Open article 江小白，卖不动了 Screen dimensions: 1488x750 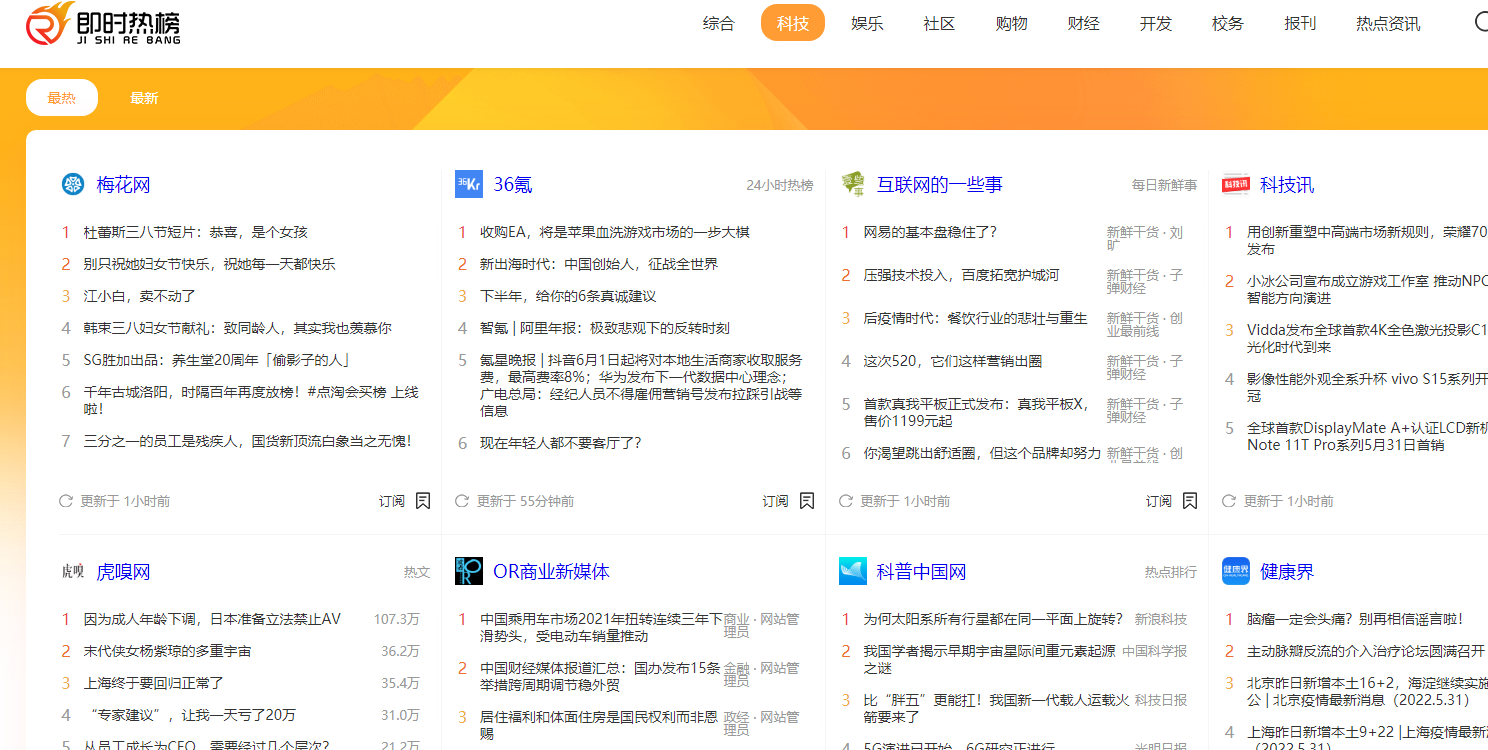point(140,296)
